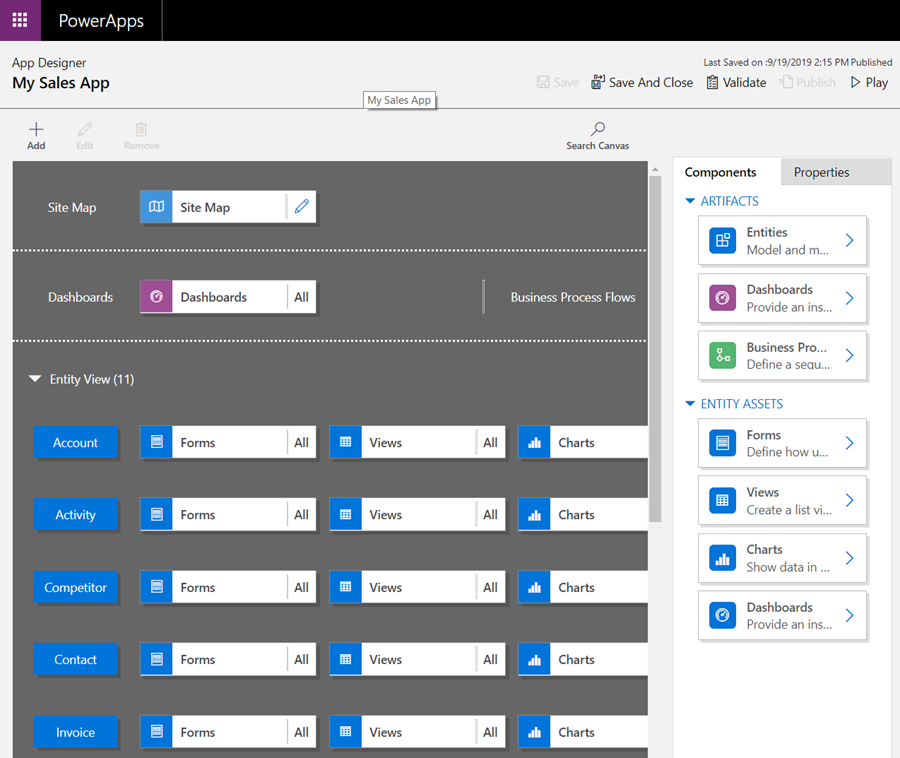Click the Add plus icon
This screenshot has width=900, height=758.
36,129
